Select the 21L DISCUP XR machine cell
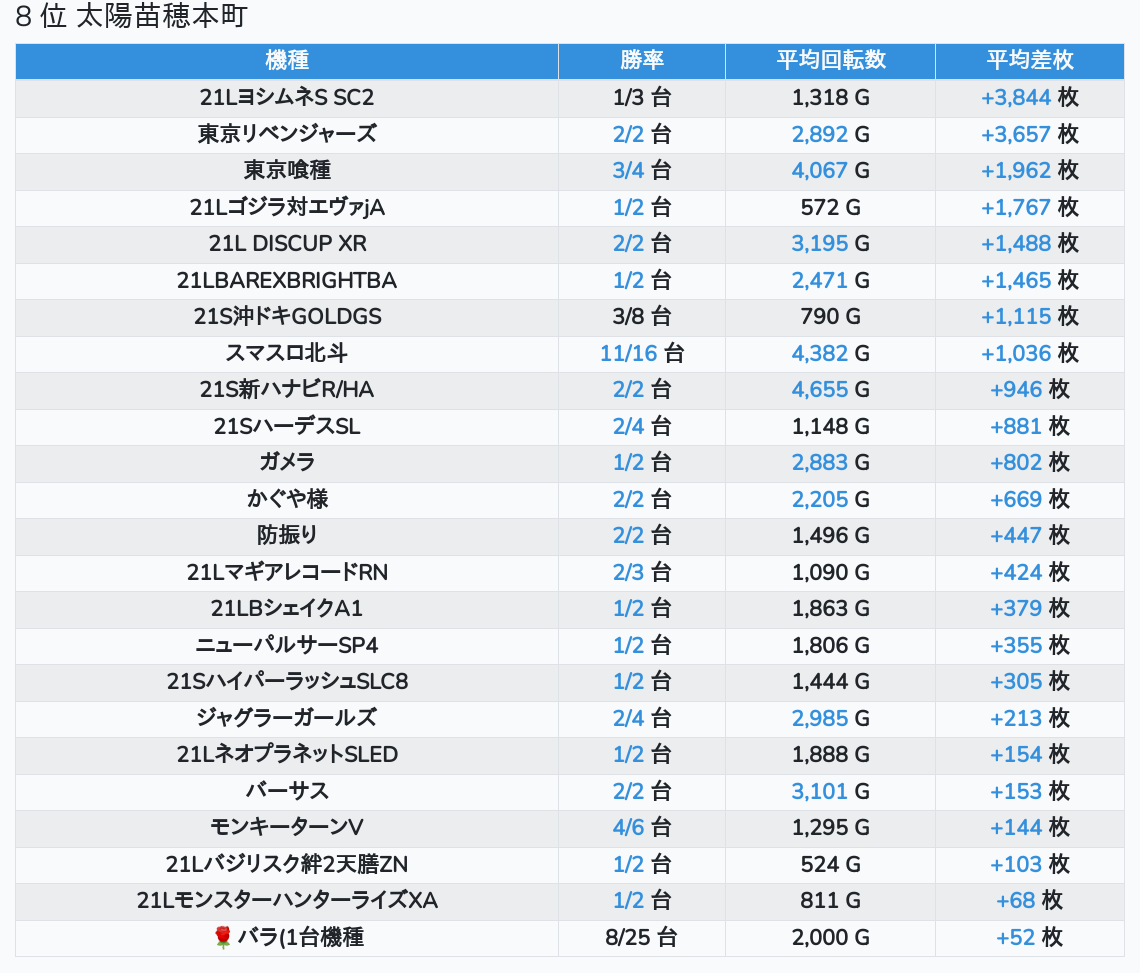Viewport: 1140px width, 973px height. pos(287,244)
